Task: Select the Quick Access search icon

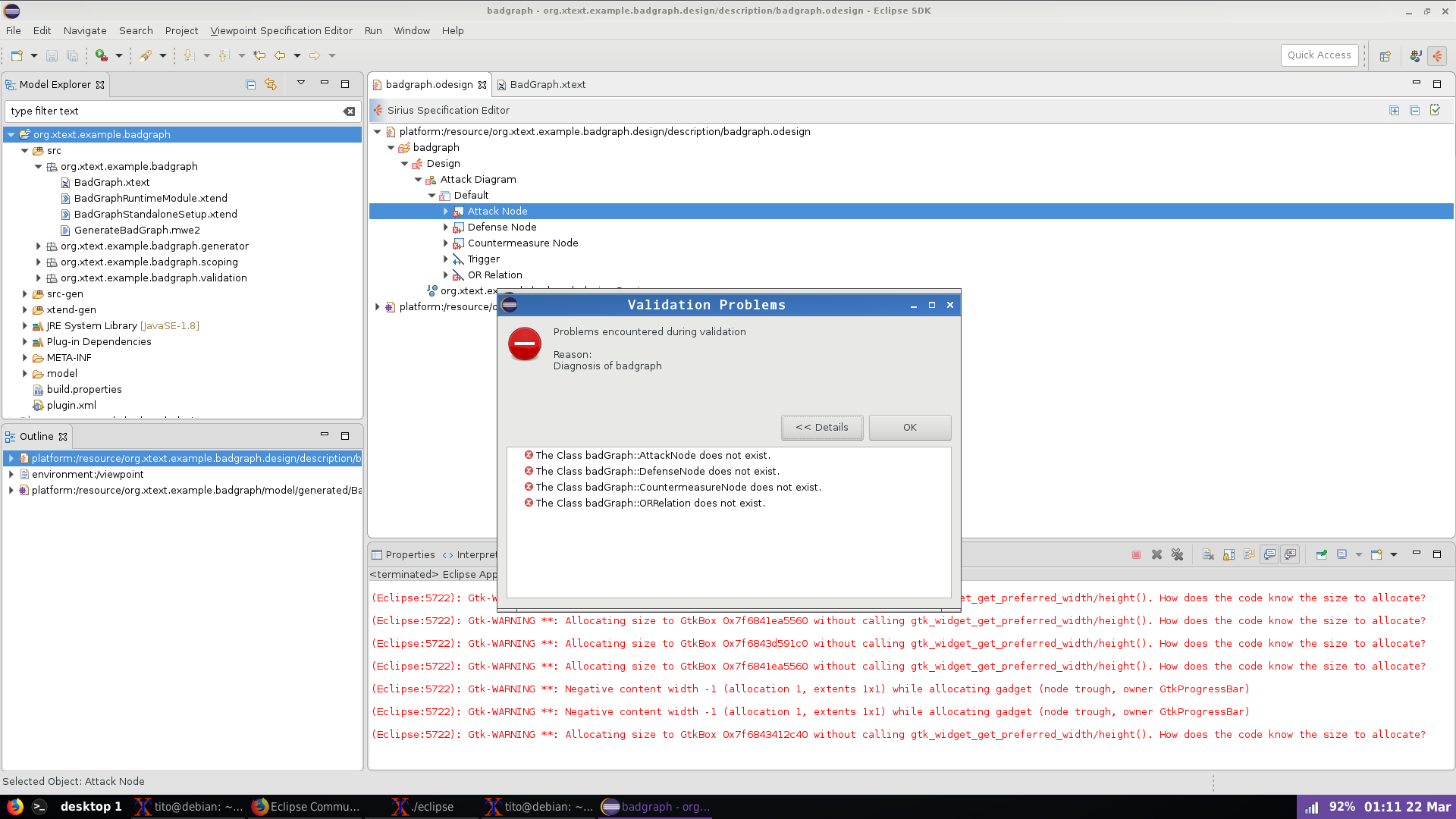Action: [1319, 55]
